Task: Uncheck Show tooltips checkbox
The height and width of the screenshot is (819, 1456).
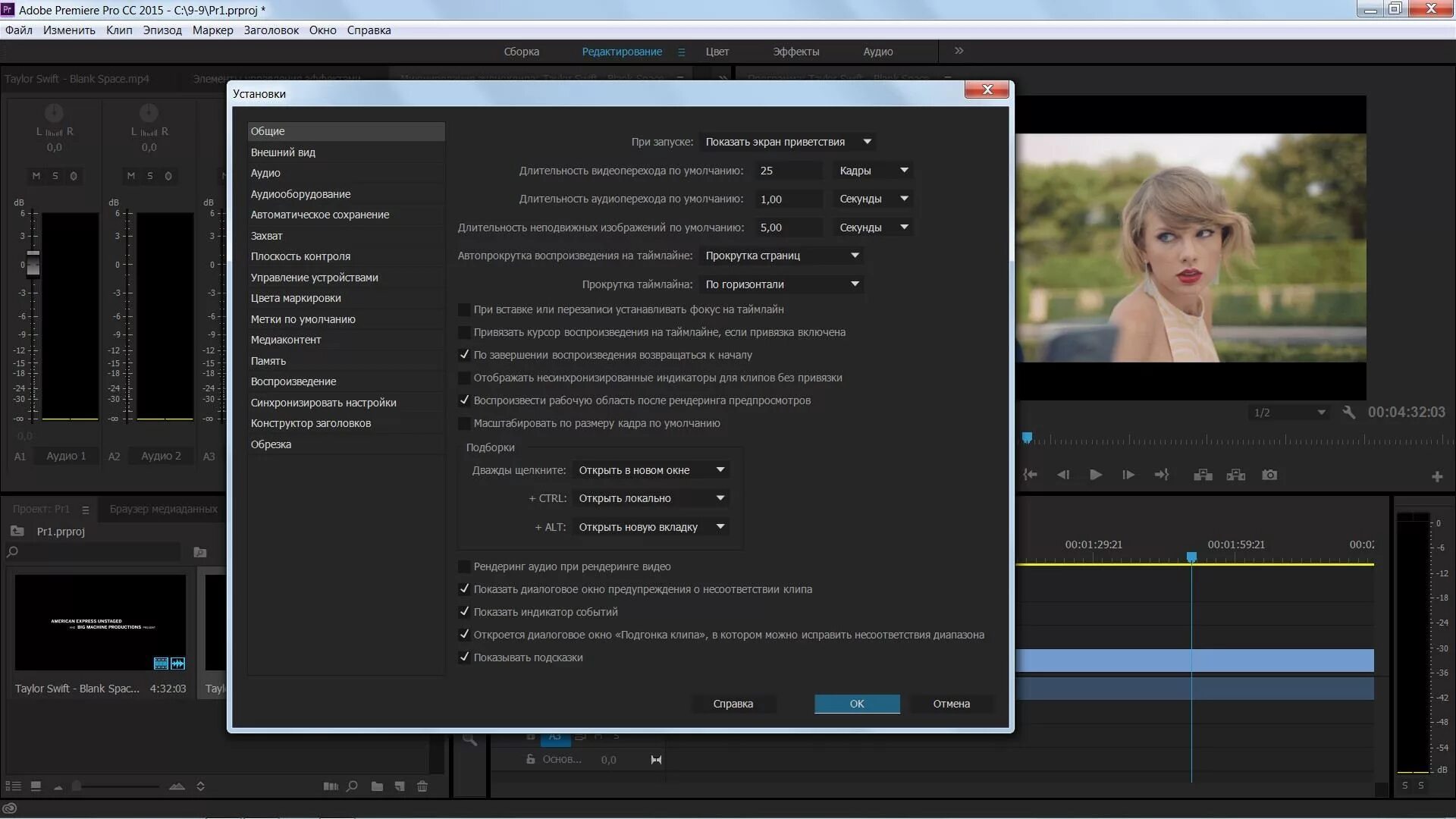Action: tap(464, 657)
